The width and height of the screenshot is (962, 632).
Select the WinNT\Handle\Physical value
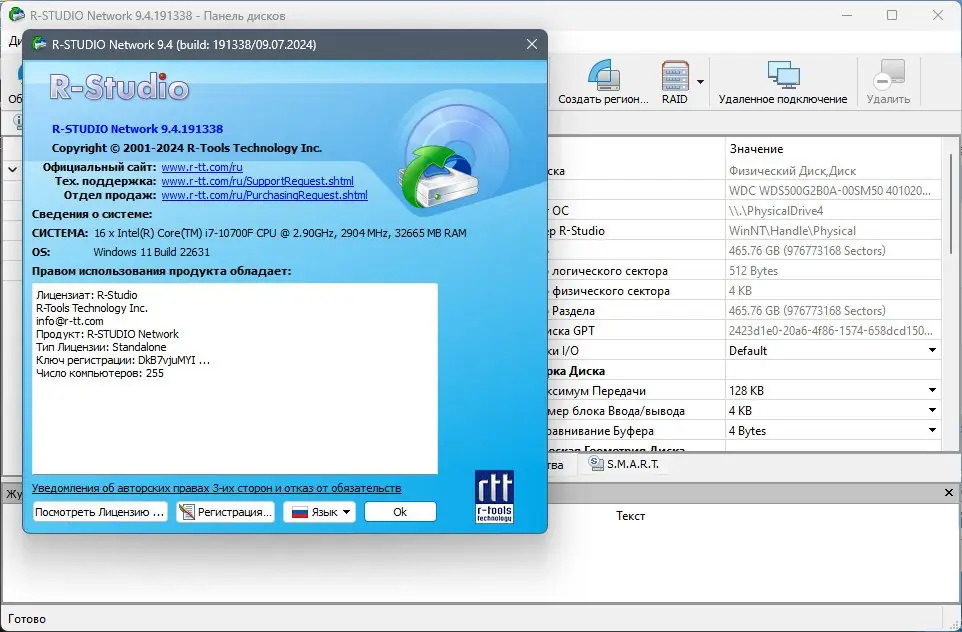point(833,231)
